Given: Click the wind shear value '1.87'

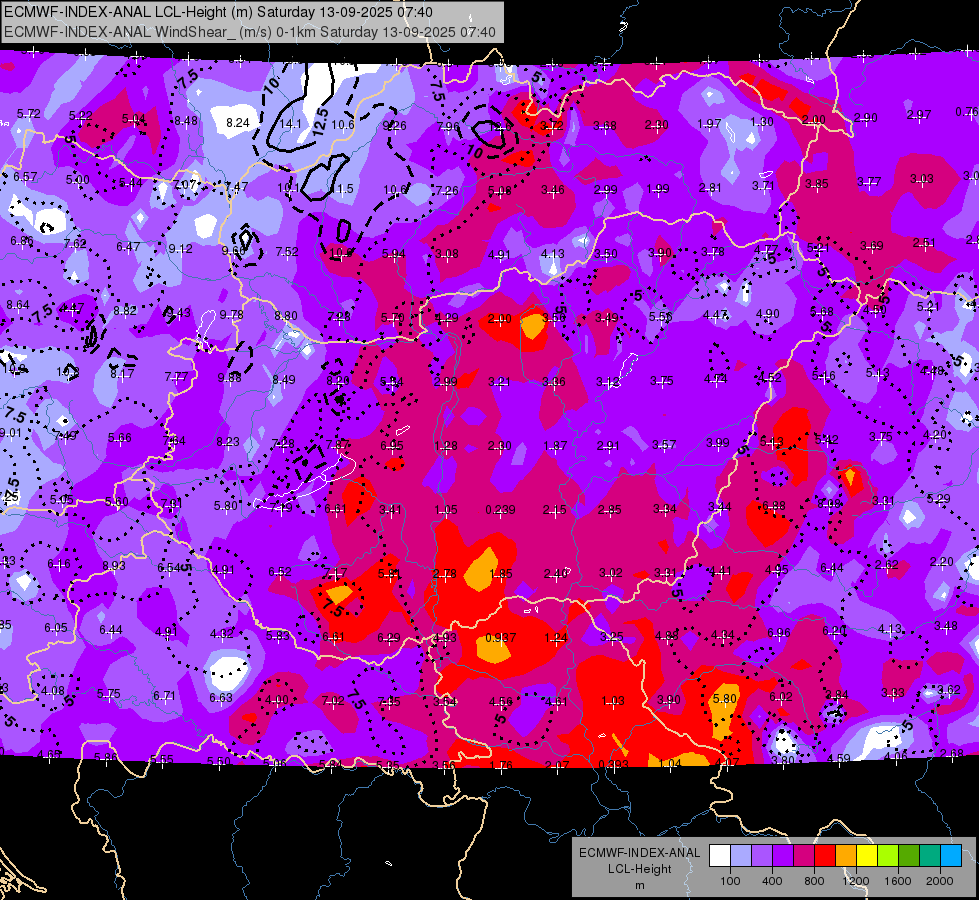Looking at the screenshot, I should click(555, 446).
